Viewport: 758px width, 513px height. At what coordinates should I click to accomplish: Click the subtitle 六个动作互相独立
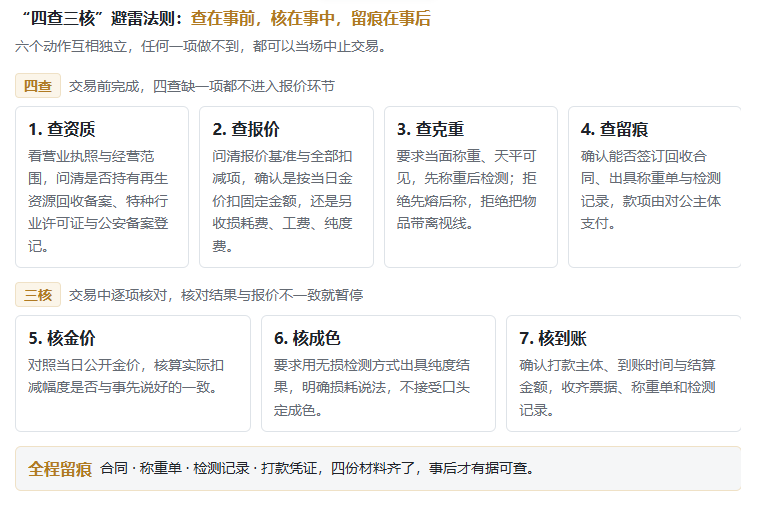coord(73,46)
